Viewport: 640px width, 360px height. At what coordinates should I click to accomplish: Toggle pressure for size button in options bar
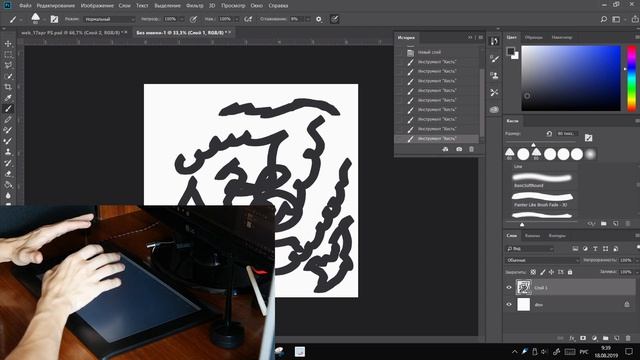[334, 19]
